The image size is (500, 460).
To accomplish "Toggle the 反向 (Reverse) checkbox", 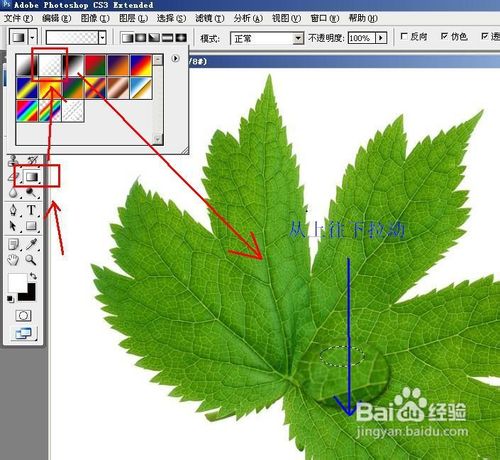I will [404, 36].
